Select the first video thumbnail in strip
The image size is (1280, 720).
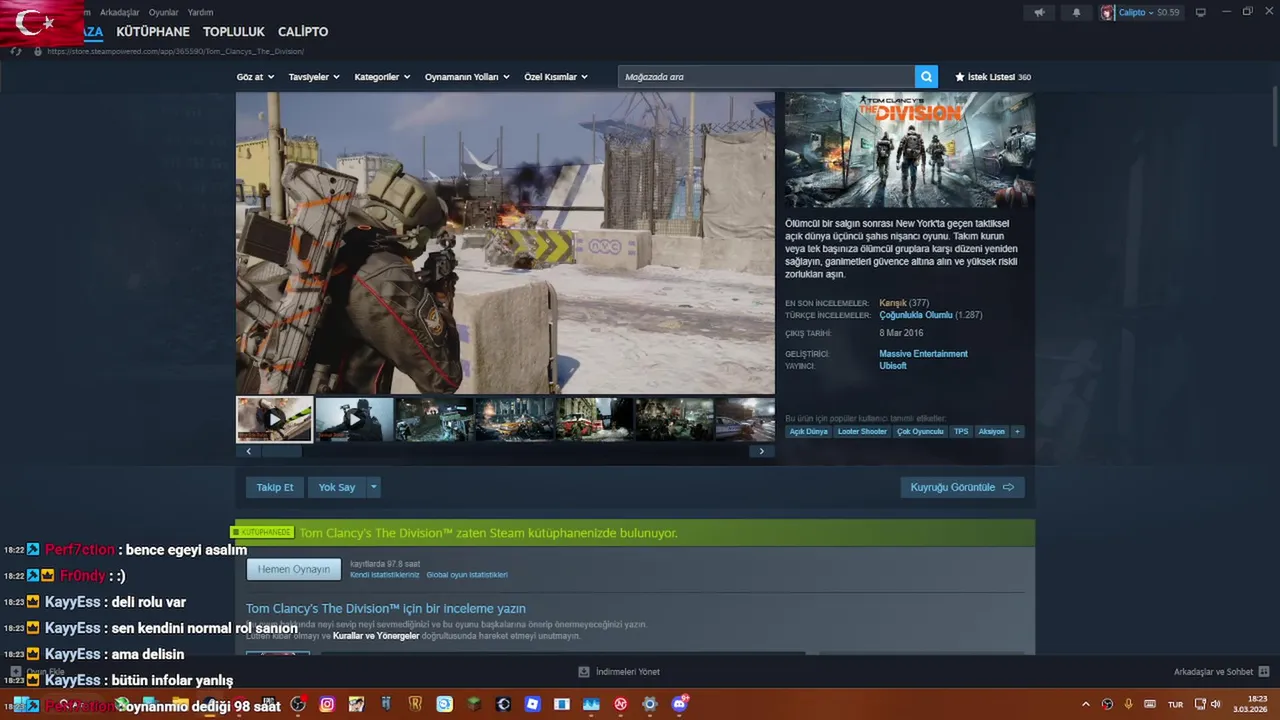274,420
